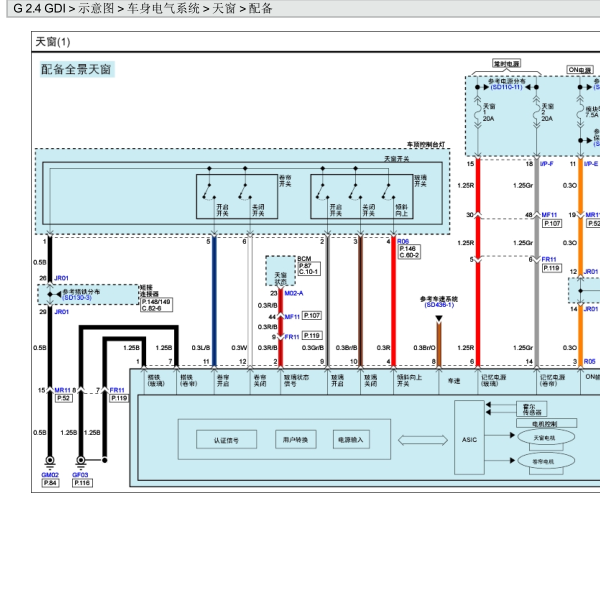
Task: Click the 常时电源 power label
Action: coord(507,64)
